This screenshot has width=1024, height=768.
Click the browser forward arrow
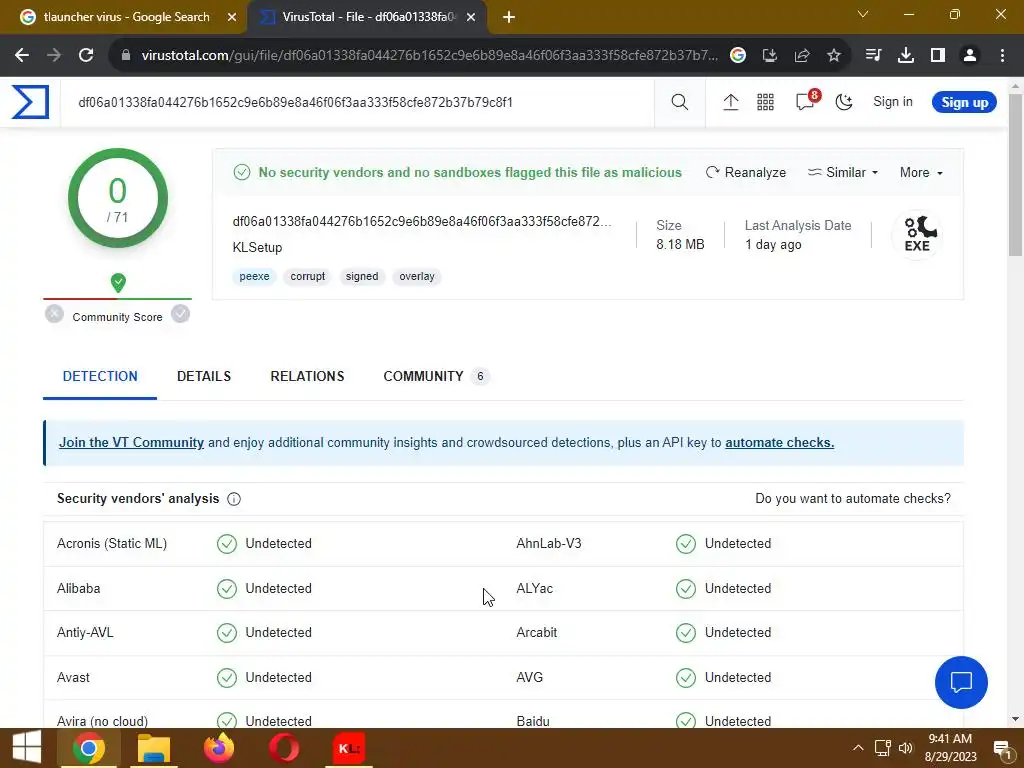[x=54, y=56]
